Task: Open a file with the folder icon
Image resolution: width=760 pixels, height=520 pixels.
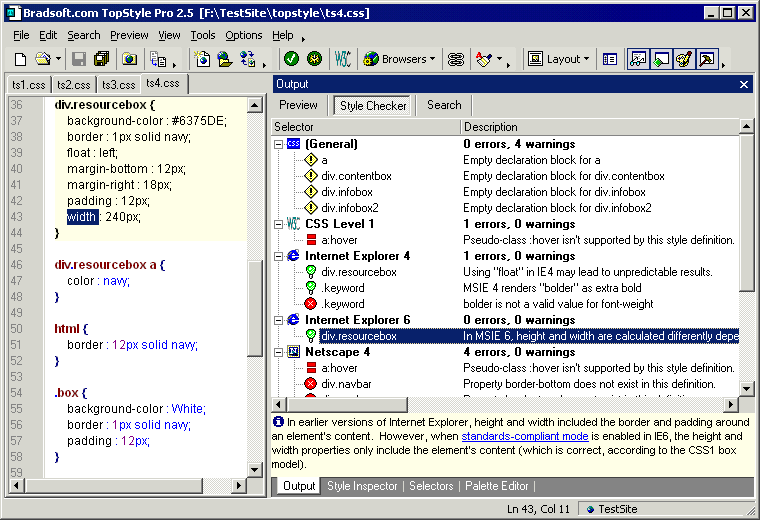Action: coord(43,59)
